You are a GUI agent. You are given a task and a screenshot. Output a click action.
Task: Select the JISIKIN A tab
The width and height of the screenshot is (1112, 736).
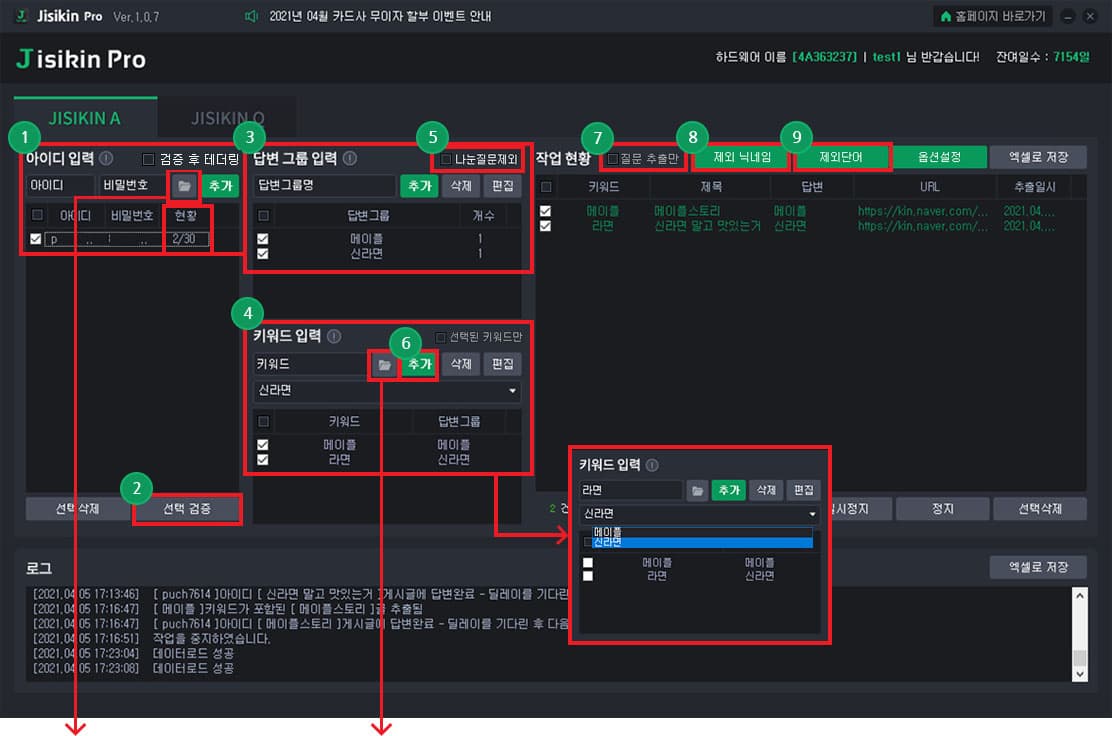tap(85, 118)
